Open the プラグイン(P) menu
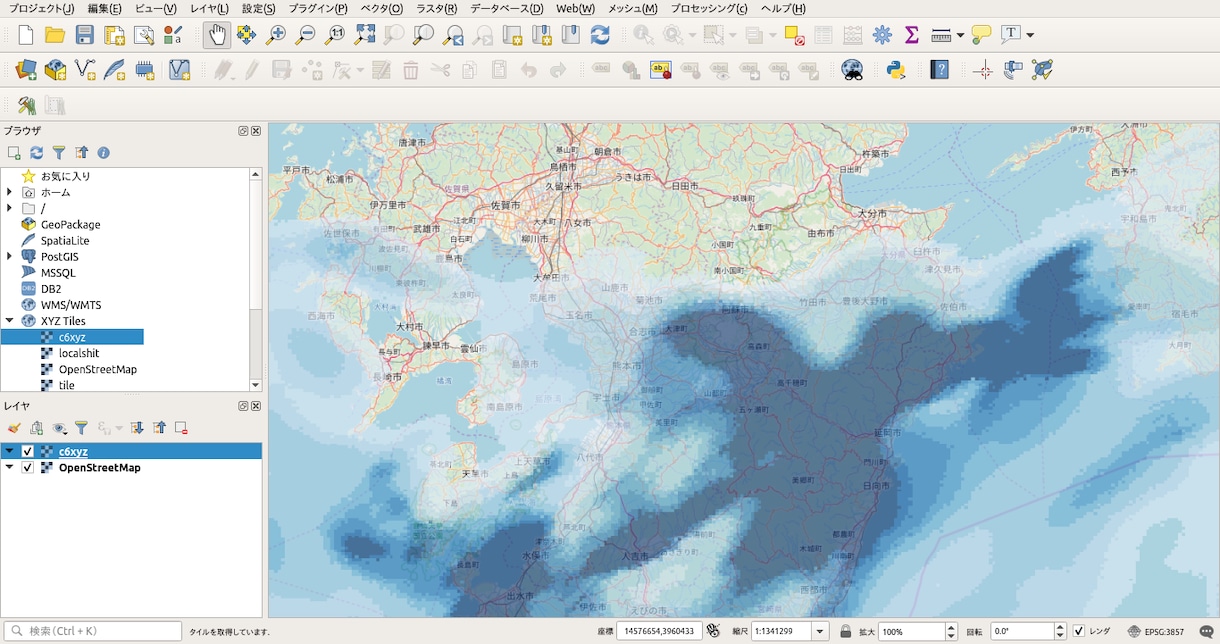 [x=318, y=9]
